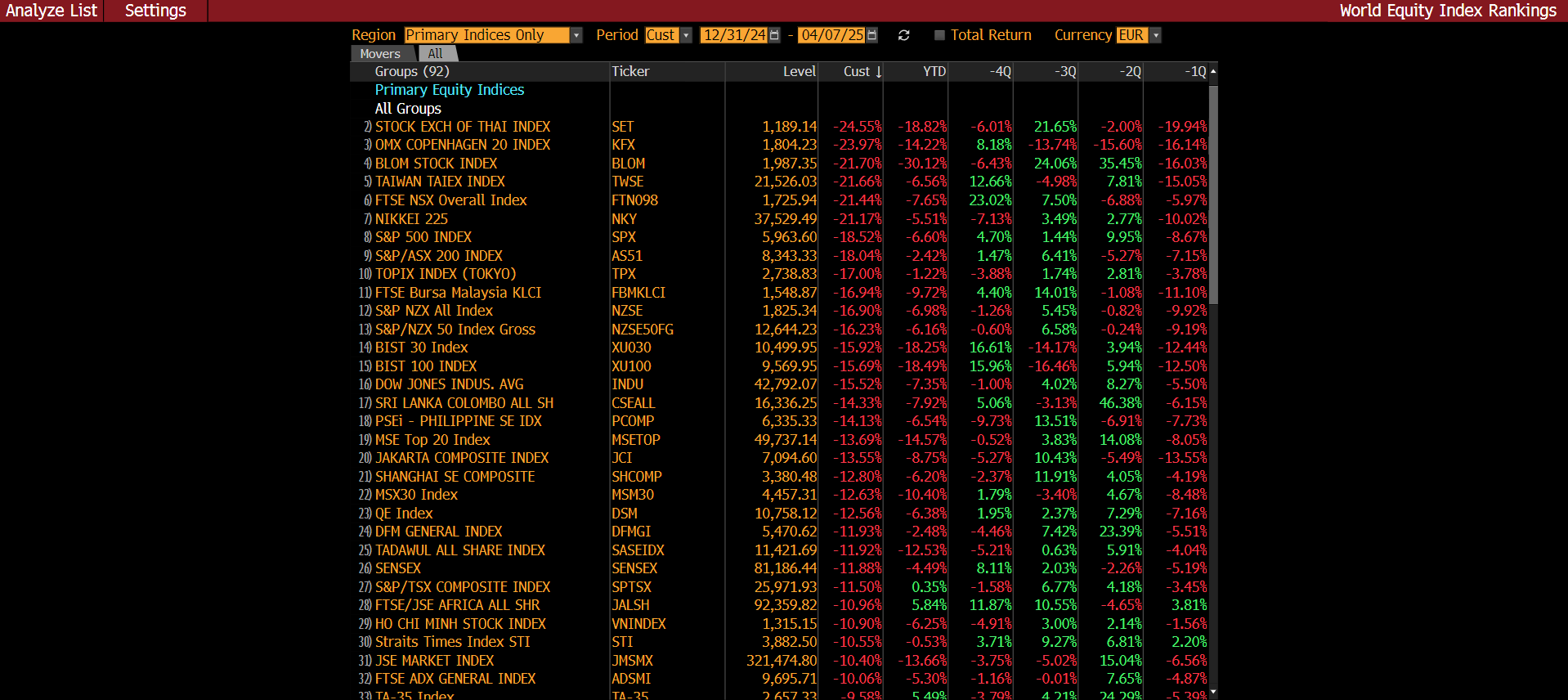The image size is (1568, 700).
Task: Open the Primary Equity Indices link
Action: pyautogui.click(x=450, y=90)
